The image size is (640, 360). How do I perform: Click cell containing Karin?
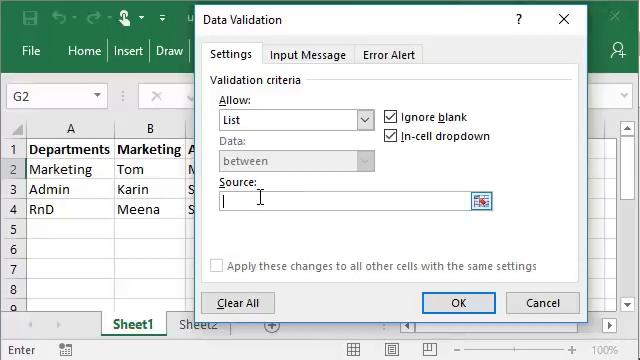pyautogui.click(x=150, y=189)
